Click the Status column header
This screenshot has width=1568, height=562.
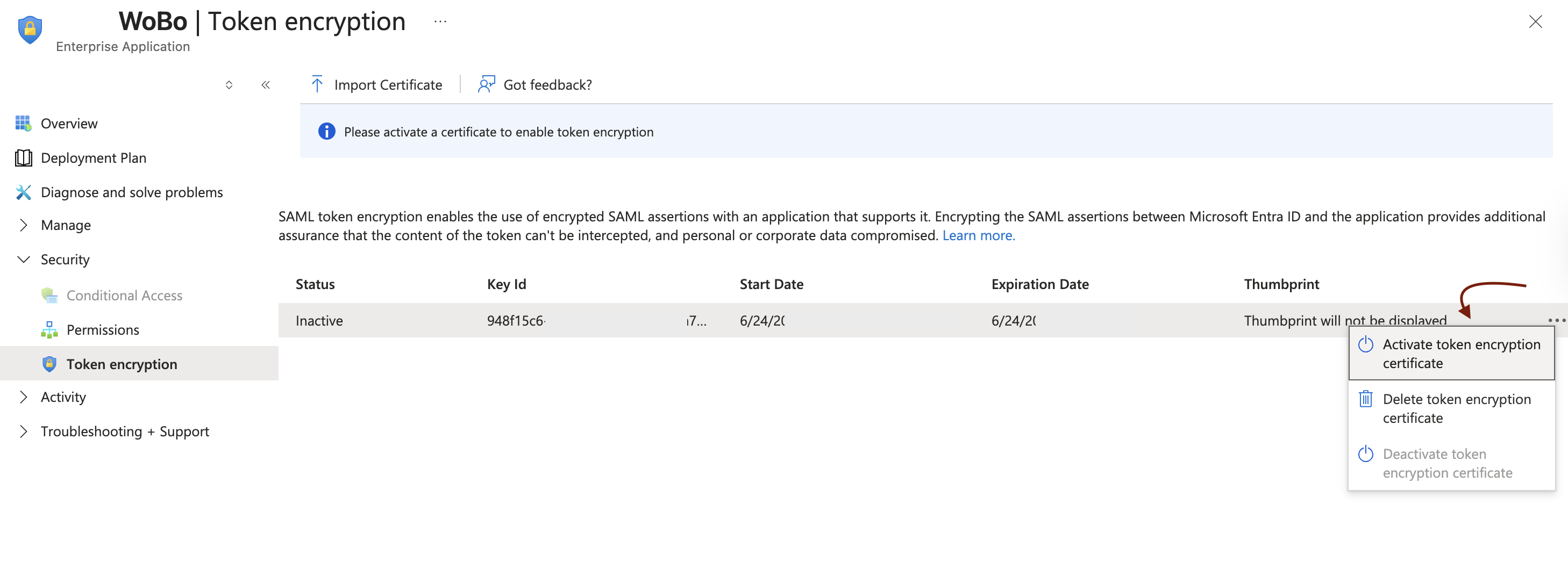click(315, 284)
